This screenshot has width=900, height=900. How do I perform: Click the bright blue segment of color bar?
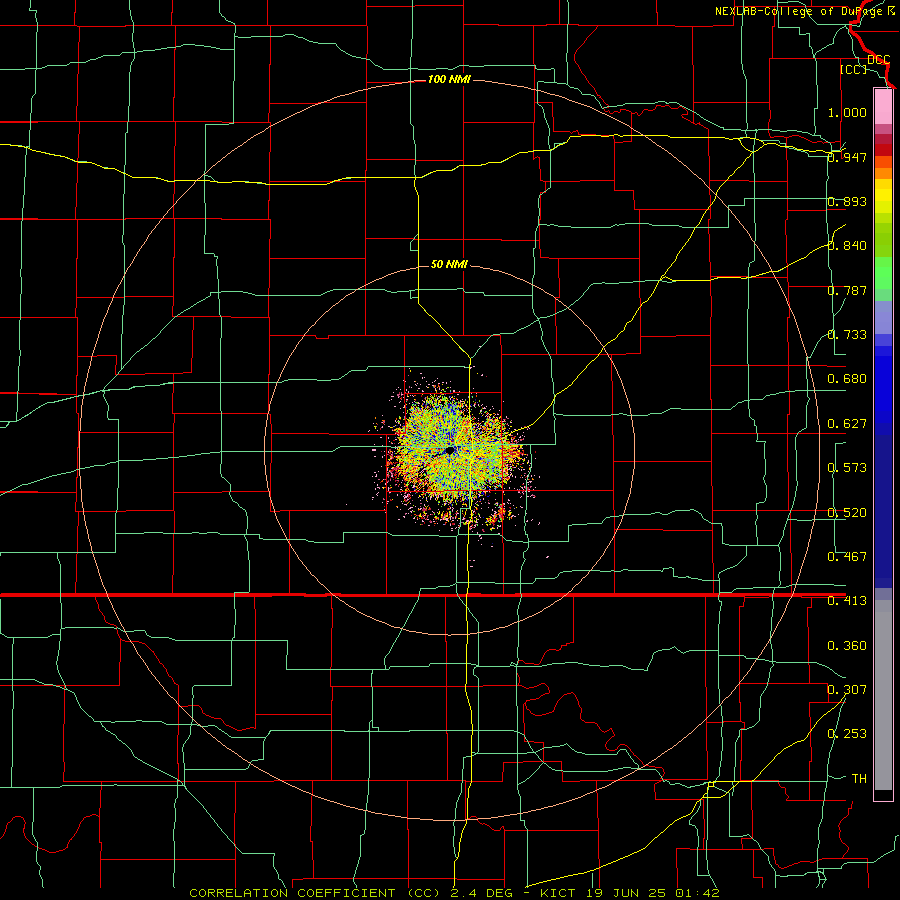pyautogui.click(x=883, y=390)
